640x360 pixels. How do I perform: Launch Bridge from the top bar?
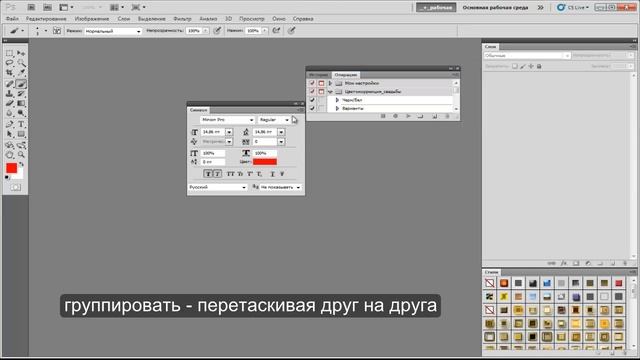point(31,7)
